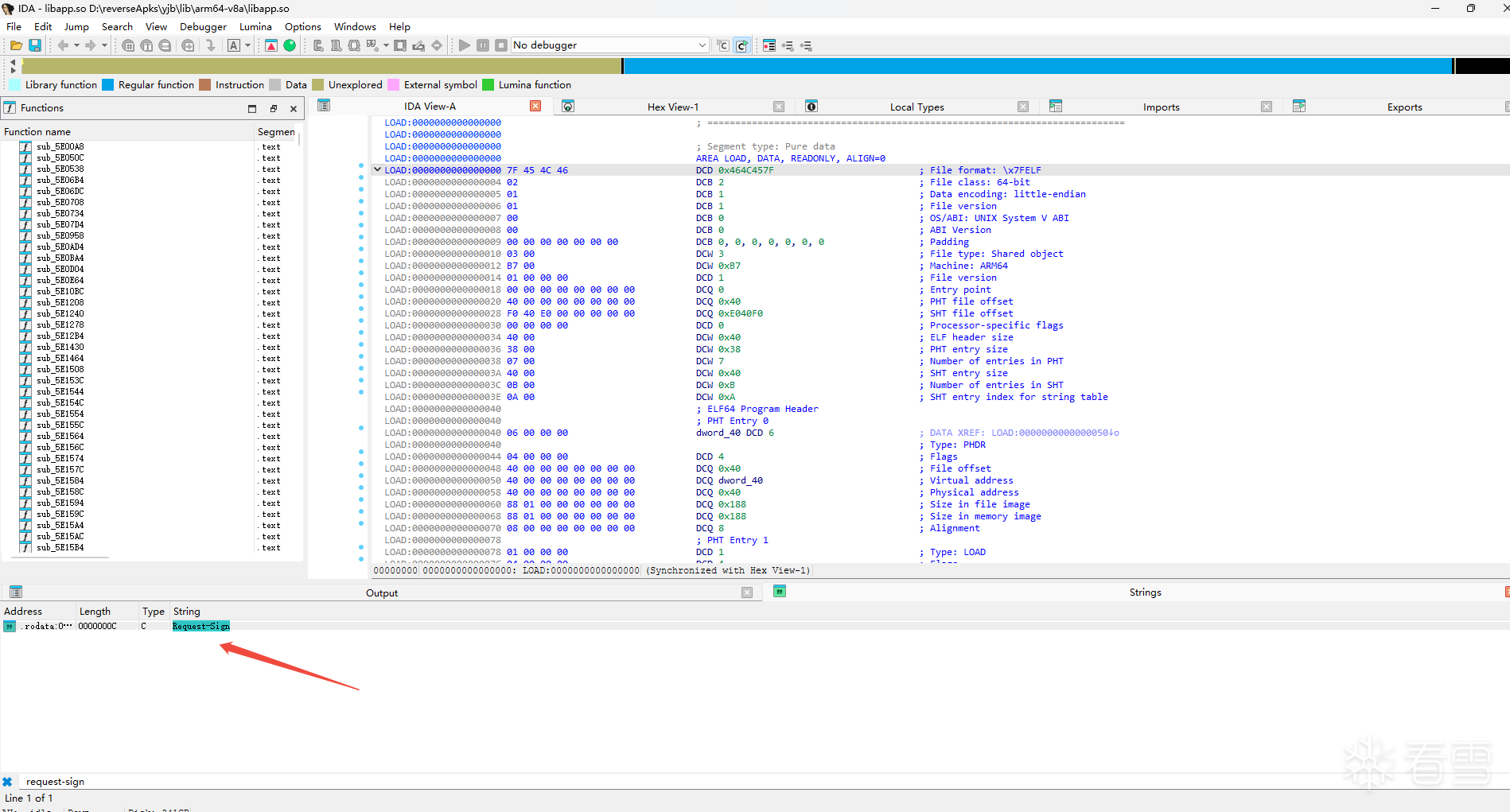
Task: Click the red triangle toolbar icon
Action: (271, 45)
